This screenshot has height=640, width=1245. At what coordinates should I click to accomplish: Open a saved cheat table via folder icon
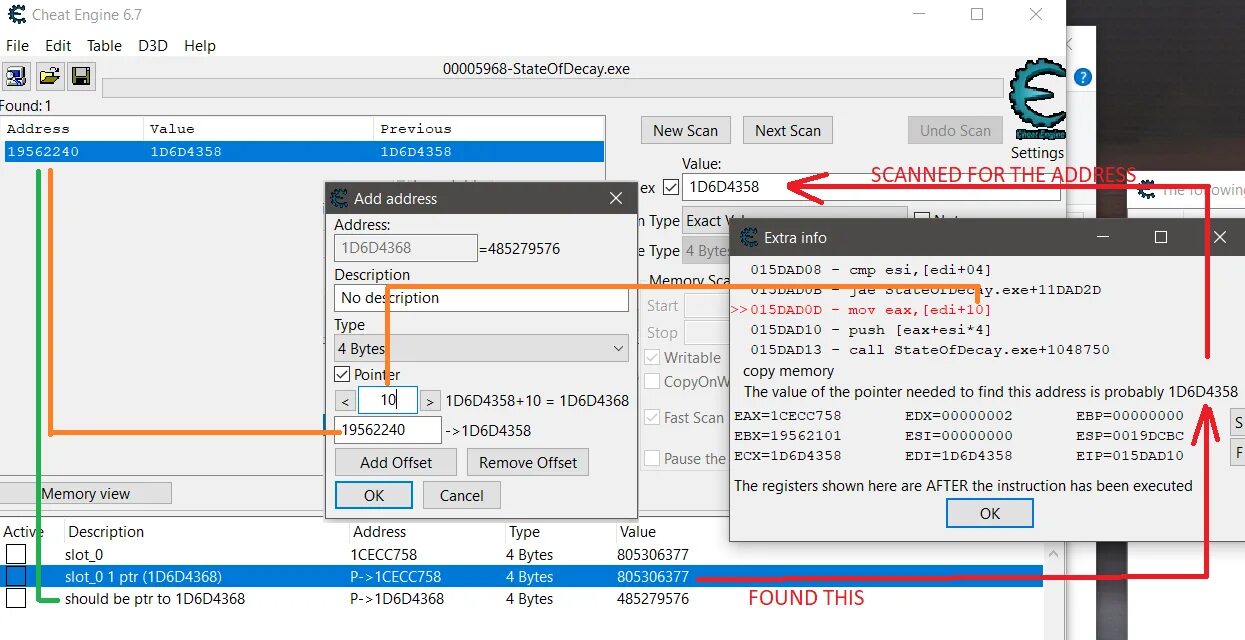(48, 76)
